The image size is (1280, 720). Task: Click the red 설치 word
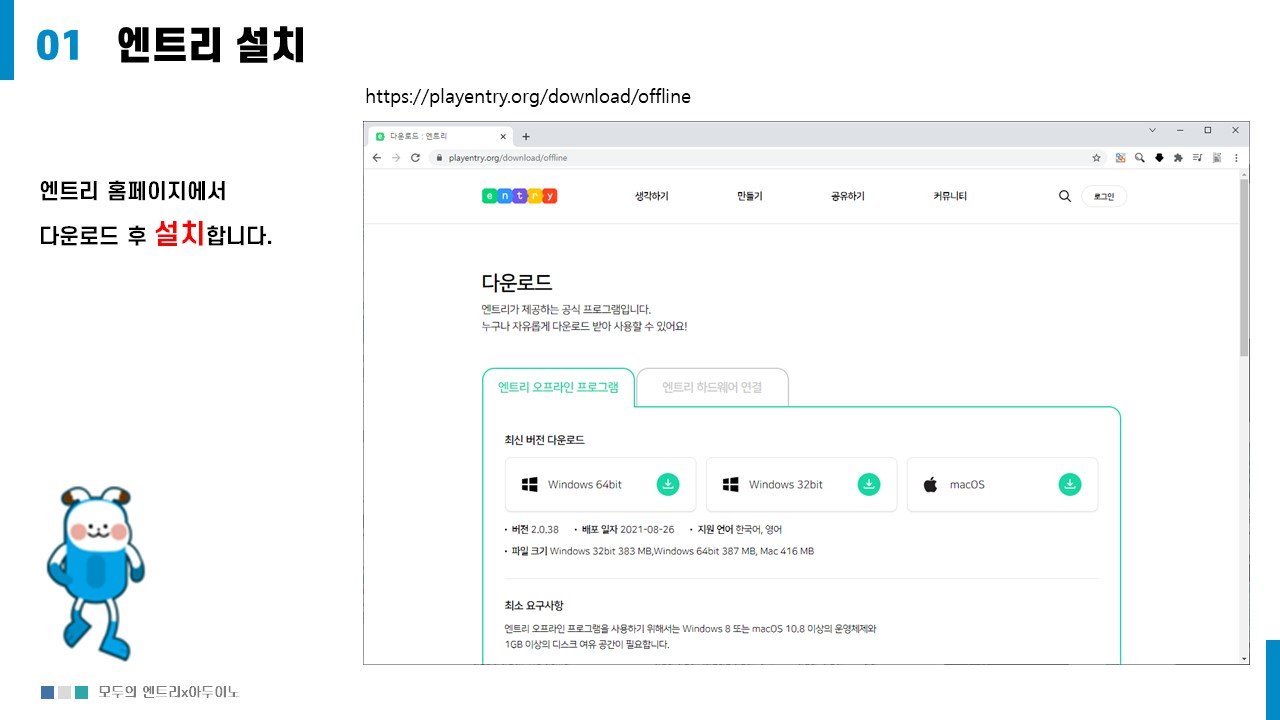point(180,234)
